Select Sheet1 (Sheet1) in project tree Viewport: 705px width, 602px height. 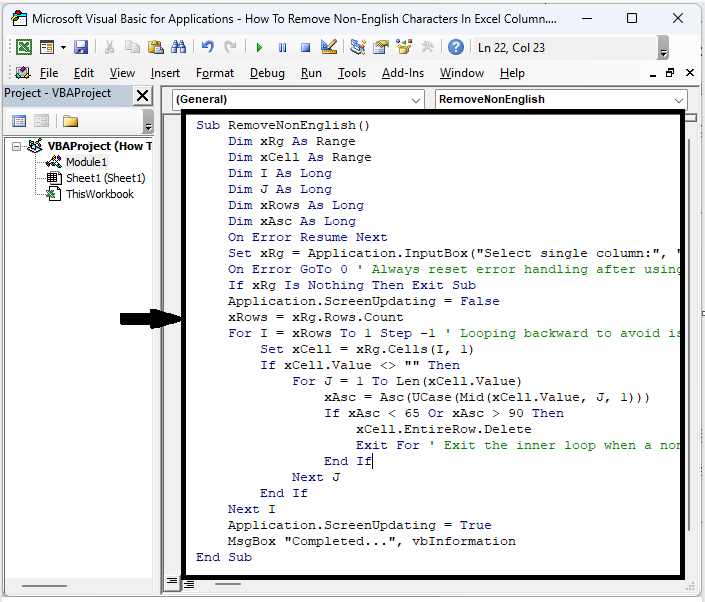[x=106, y=178]
